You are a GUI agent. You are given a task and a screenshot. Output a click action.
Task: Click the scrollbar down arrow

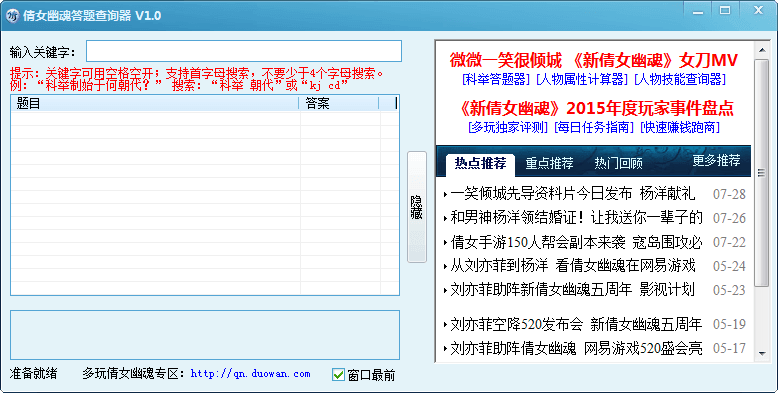click(x=762, y=353)
